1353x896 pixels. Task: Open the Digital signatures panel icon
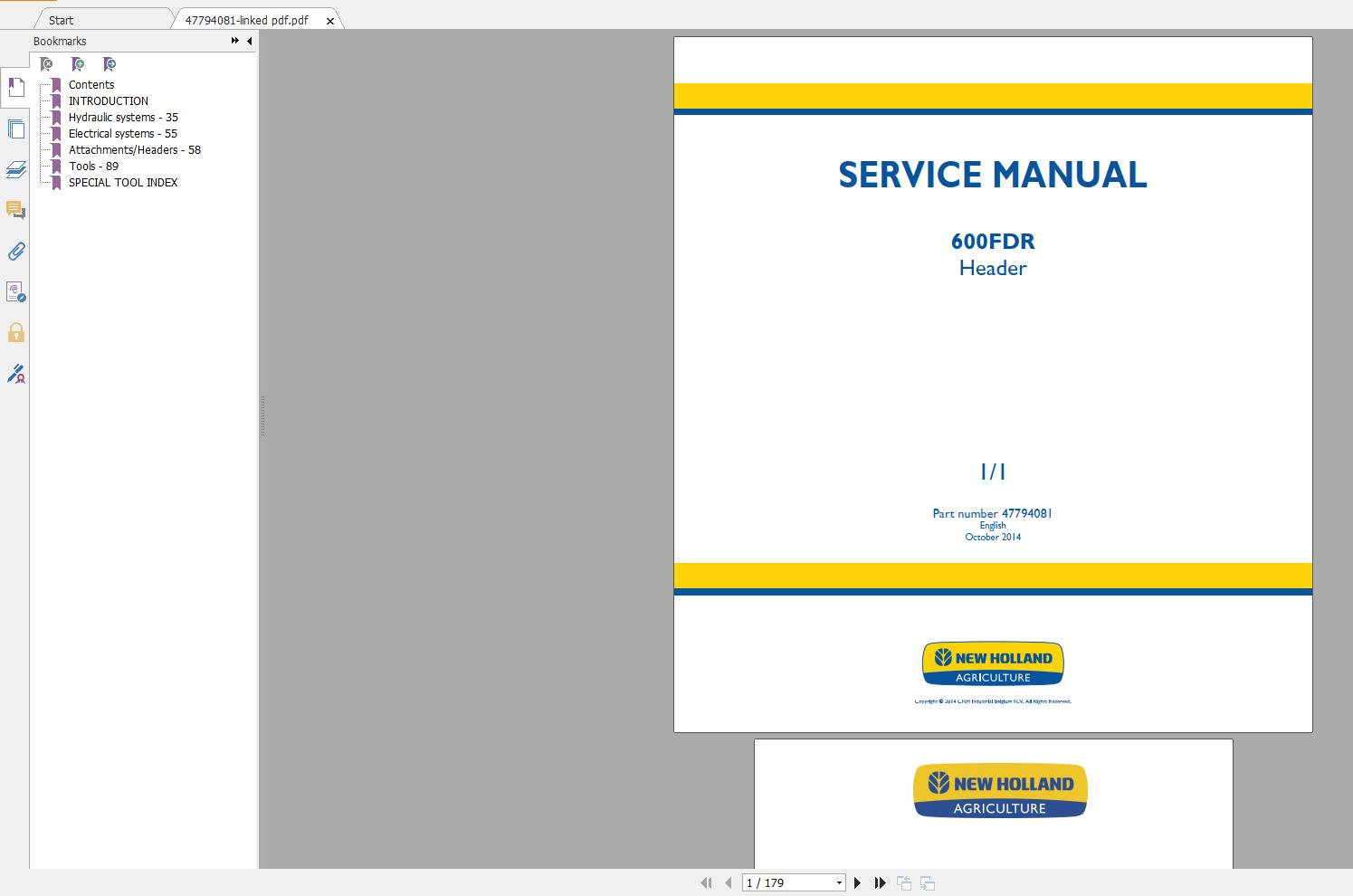tap(15, 291)
